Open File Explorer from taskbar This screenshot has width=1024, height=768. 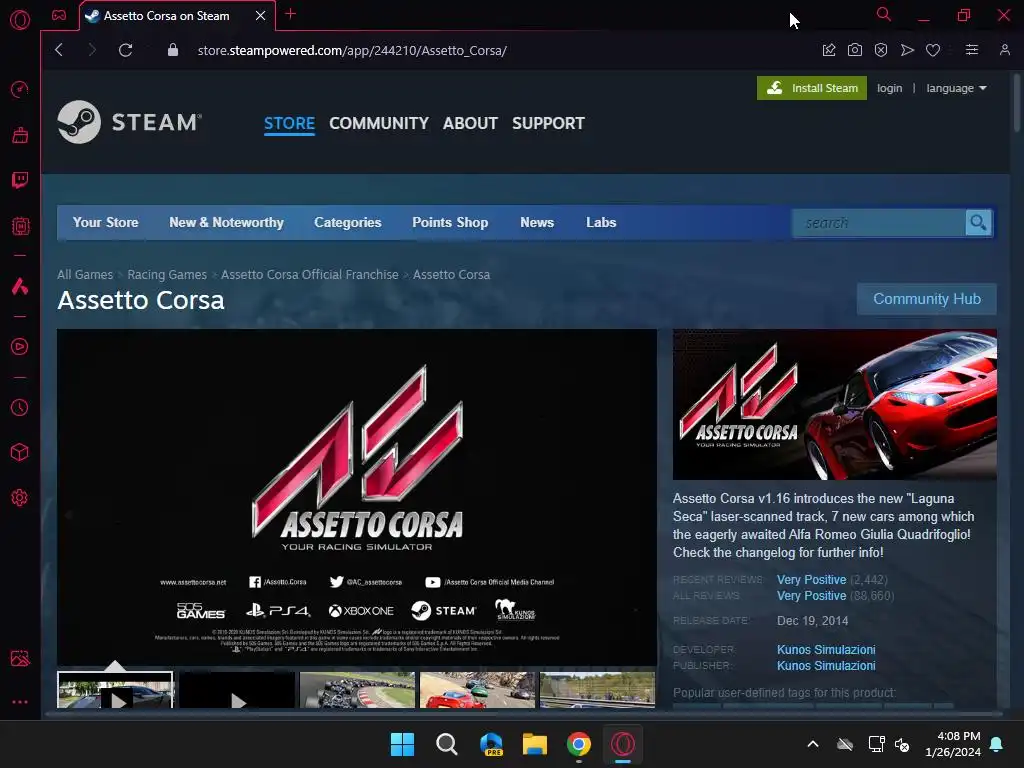(x=534, y=744)
